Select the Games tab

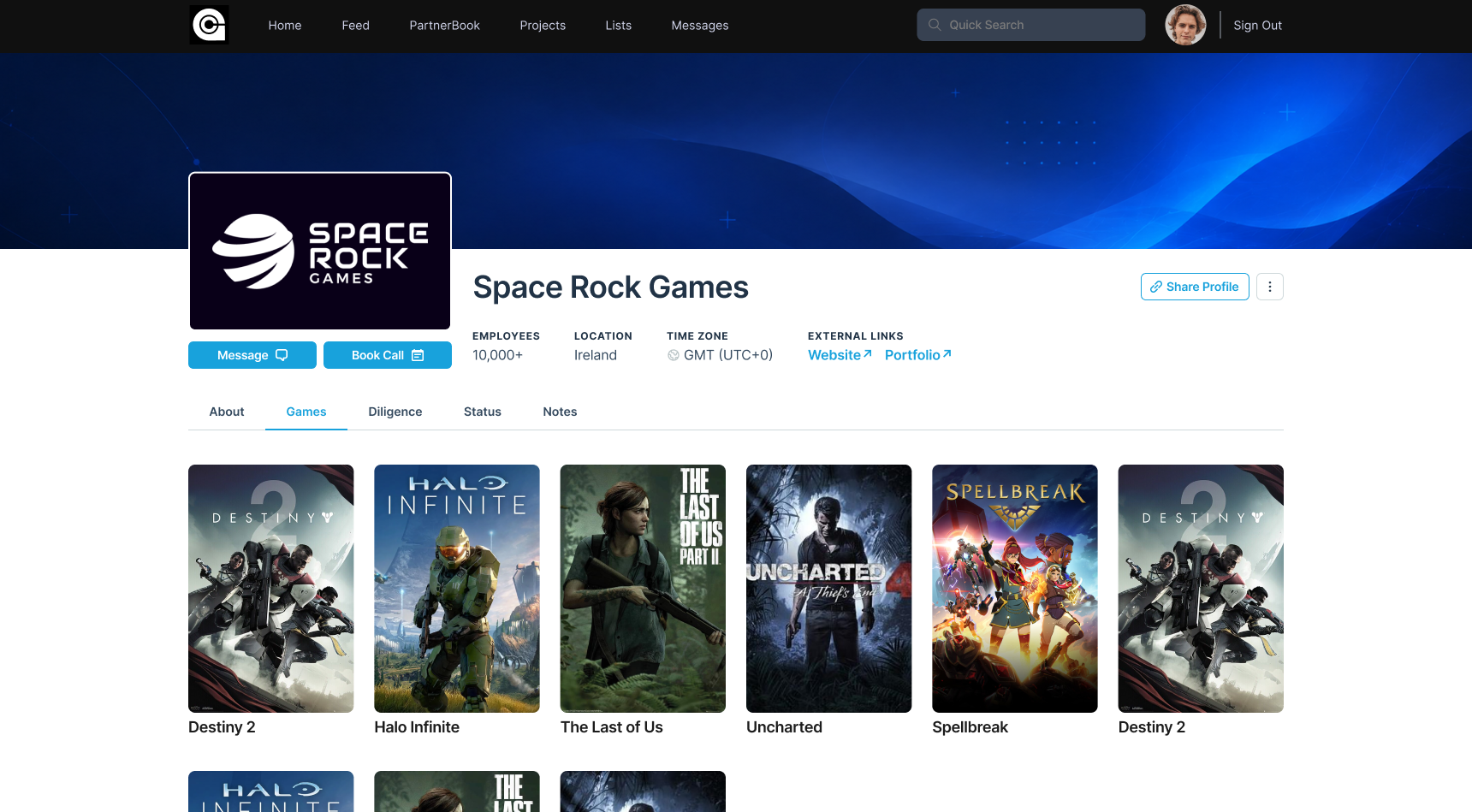pos(306,412)
